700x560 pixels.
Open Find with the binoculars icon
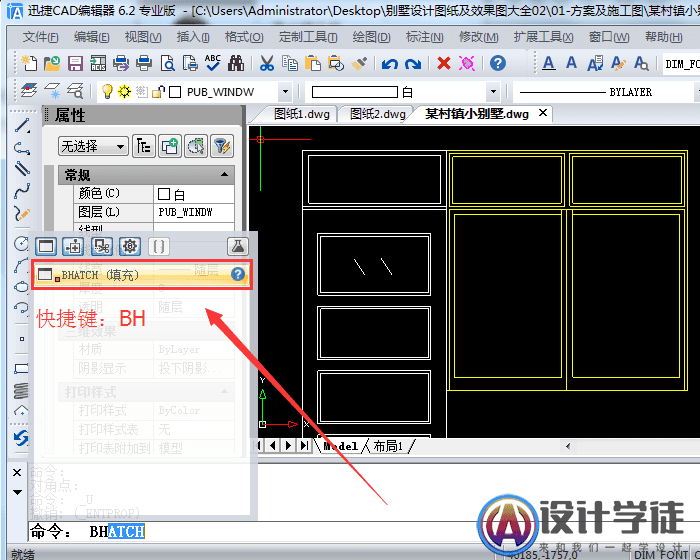click(236, 63)
